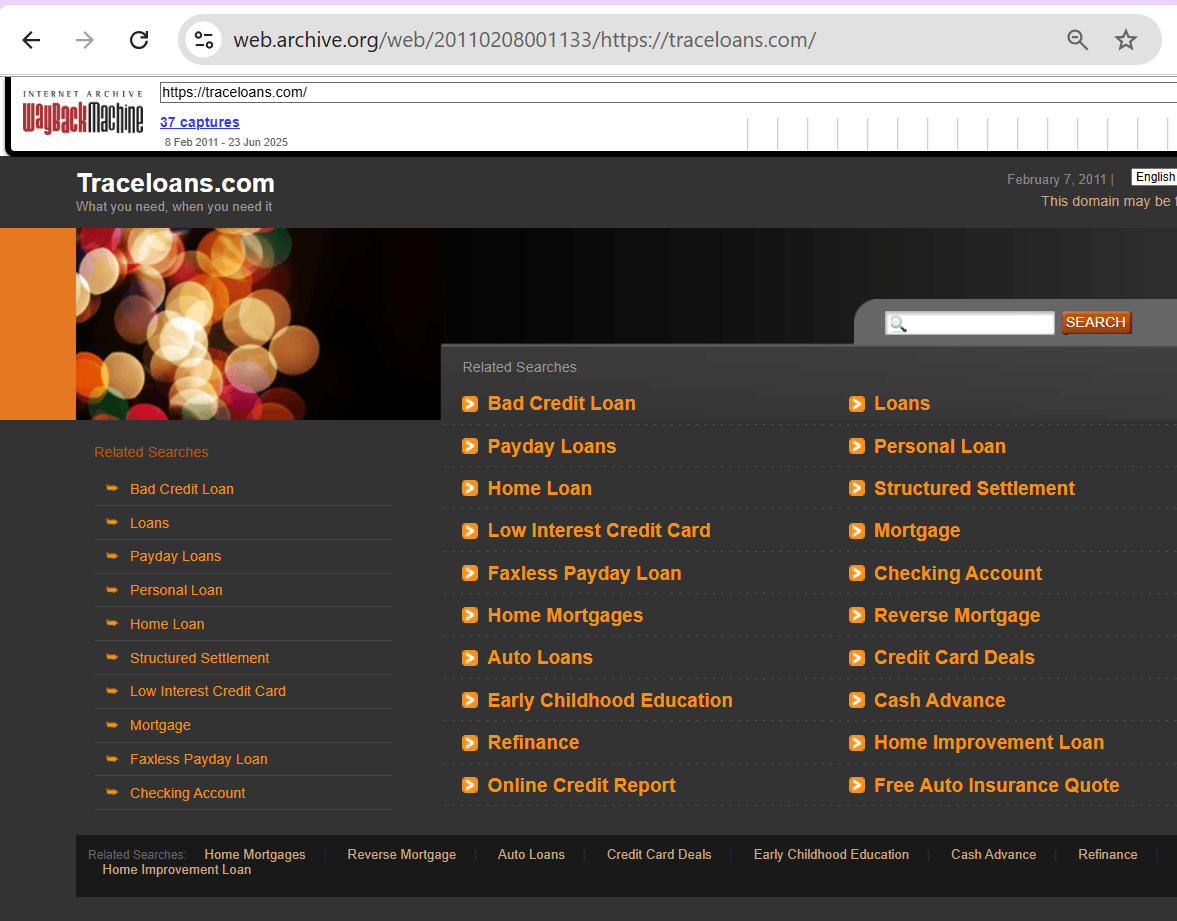Click the browser address bar URL
1177x921 pixels.
click(x=525, y=40)
